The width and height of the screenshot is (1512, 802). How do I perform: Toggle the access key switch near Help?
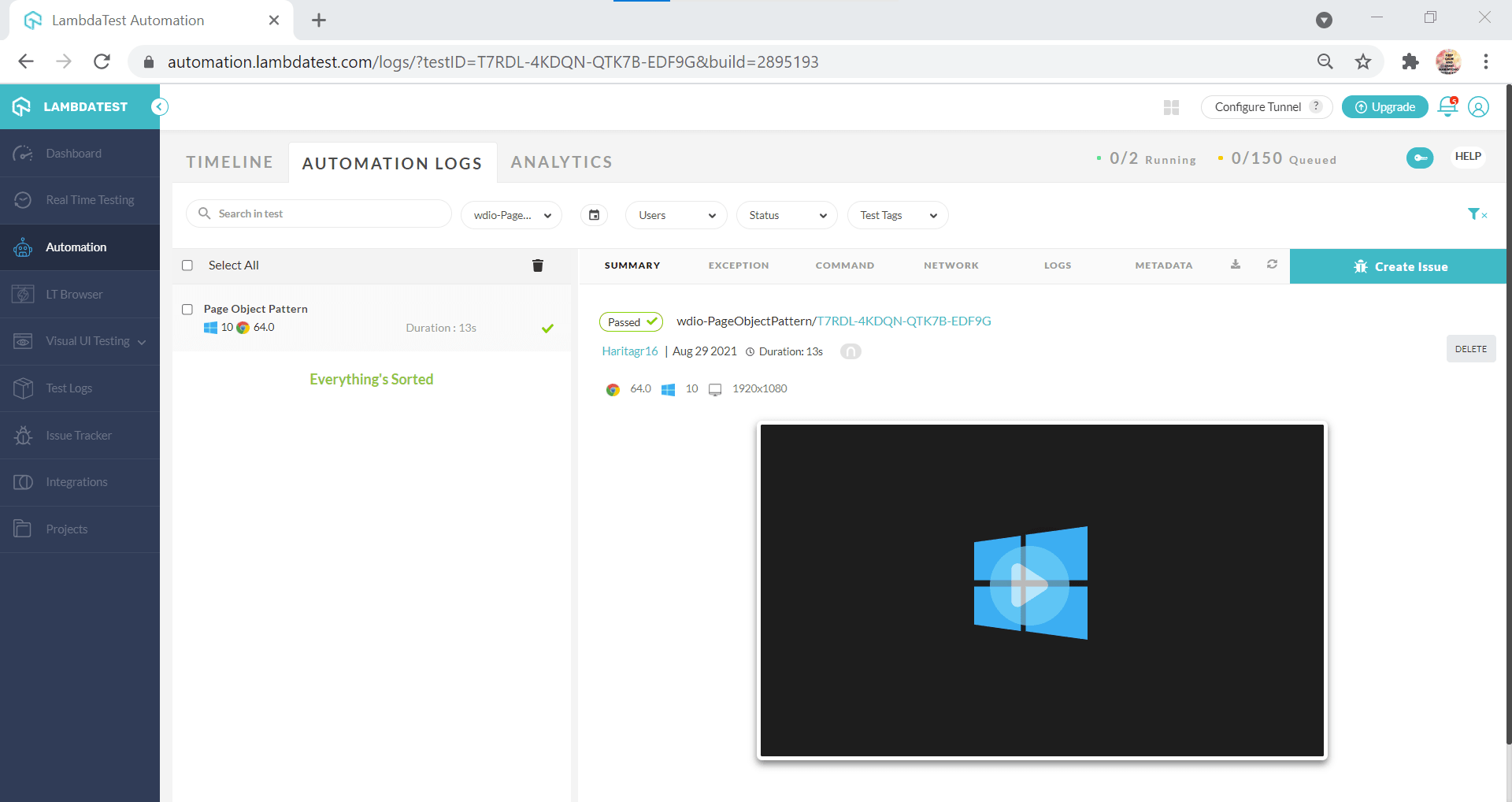point(1419,158)
